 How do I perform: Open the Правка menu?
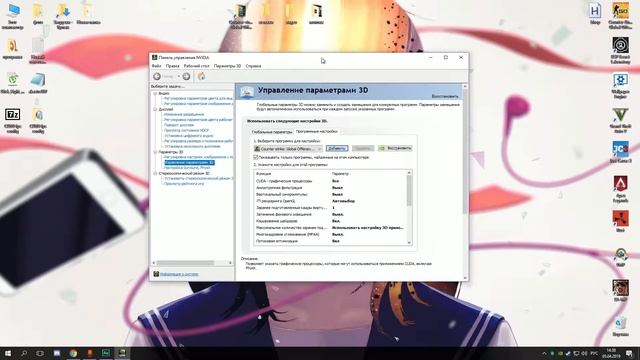(172, 66)
